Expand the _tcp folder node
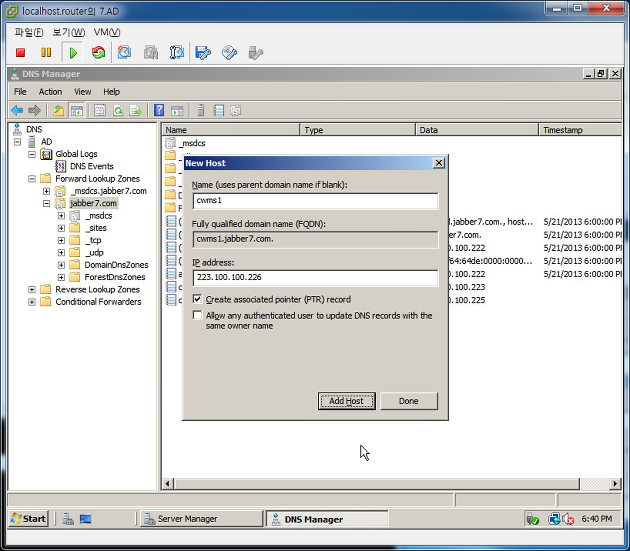The width and height of the screenshot is (630, 551). [x=61, y=240]
